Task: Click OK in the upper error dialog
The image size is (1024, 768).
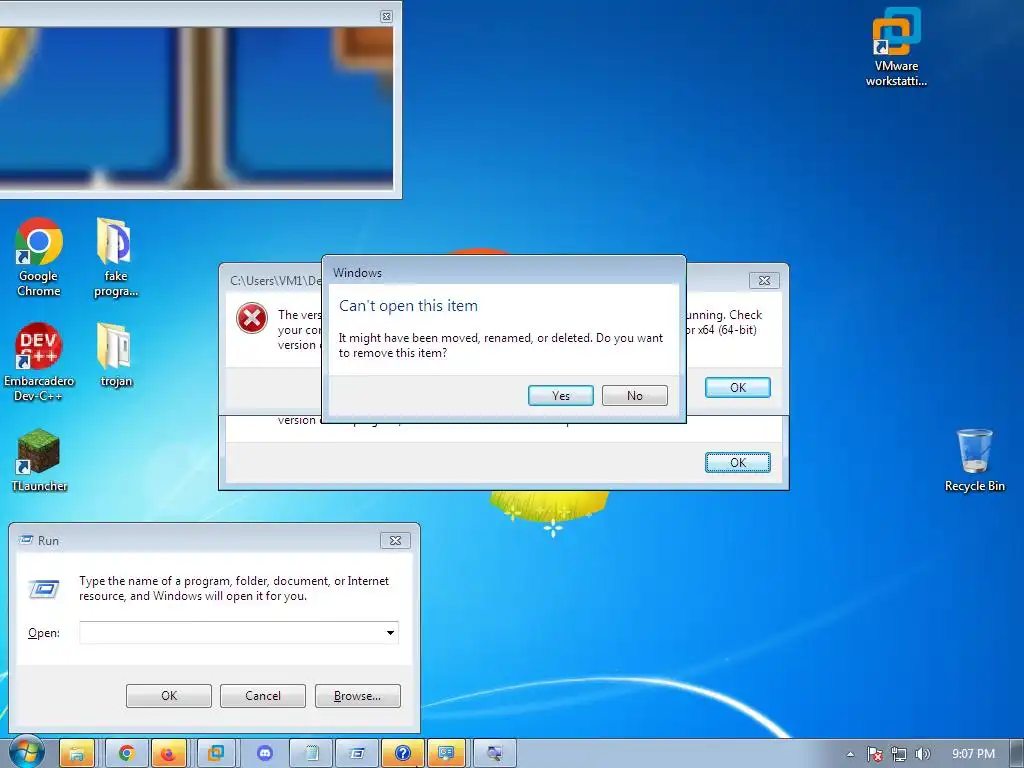Action: [x=737, y=387]
